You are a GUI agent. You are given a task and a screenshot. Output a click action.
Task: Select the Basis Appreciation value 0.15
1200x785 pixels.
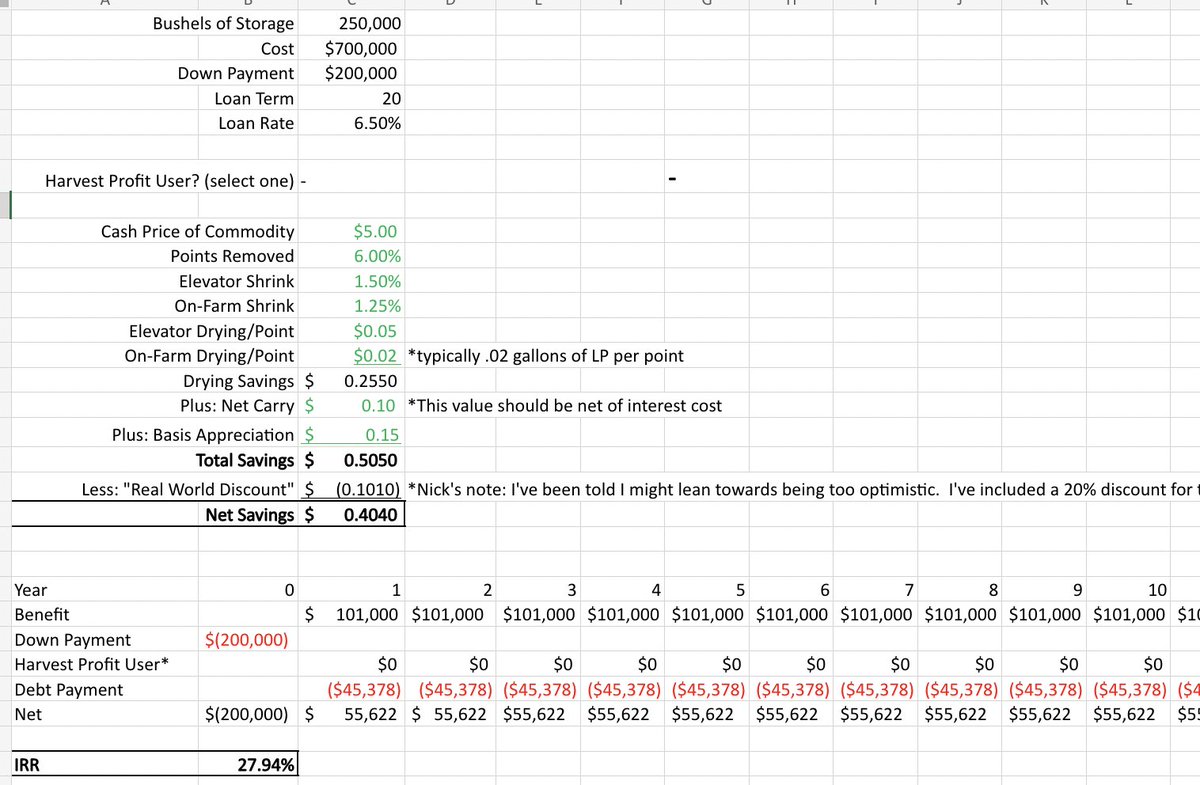(x=383, y=435)
